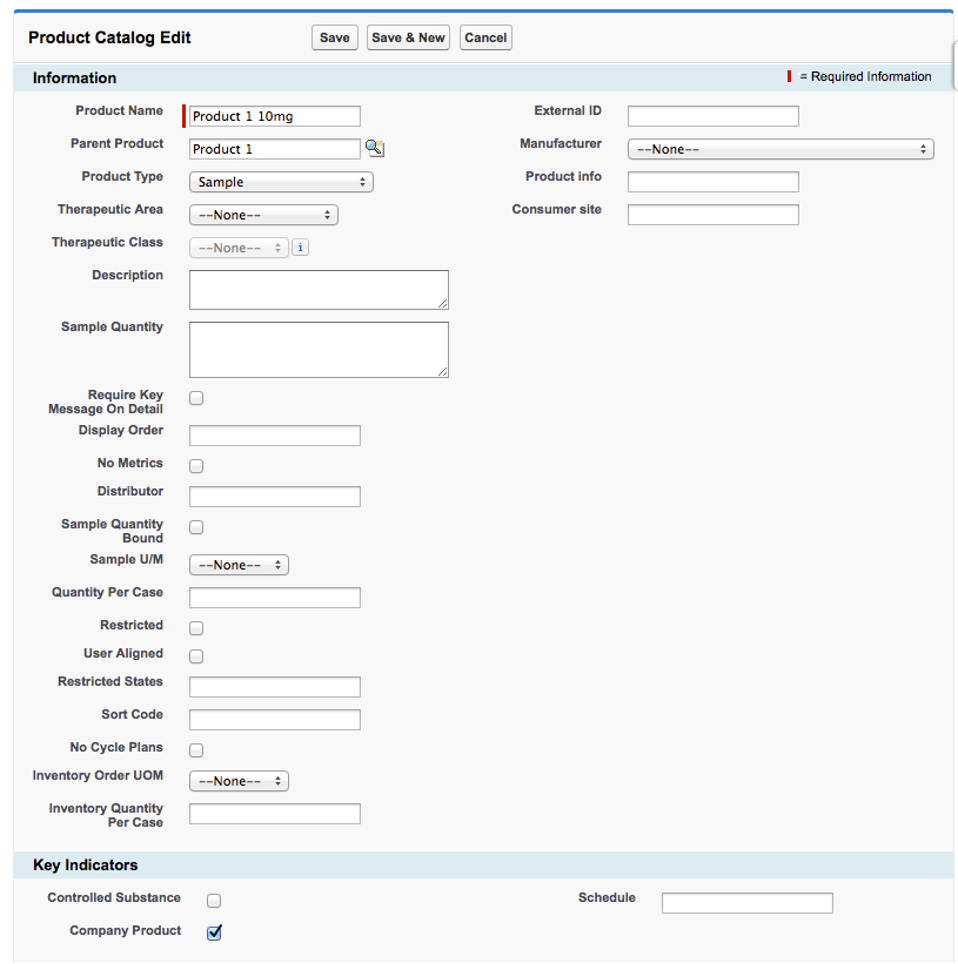Viewport: 958px width, 964px height.
Task: Tick the No Metrics checkbox
Action: [197, 466]
